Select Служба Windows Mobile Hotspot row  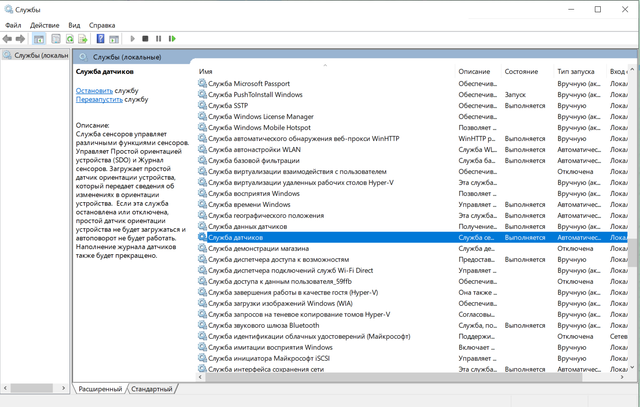[x=412, y=127]
